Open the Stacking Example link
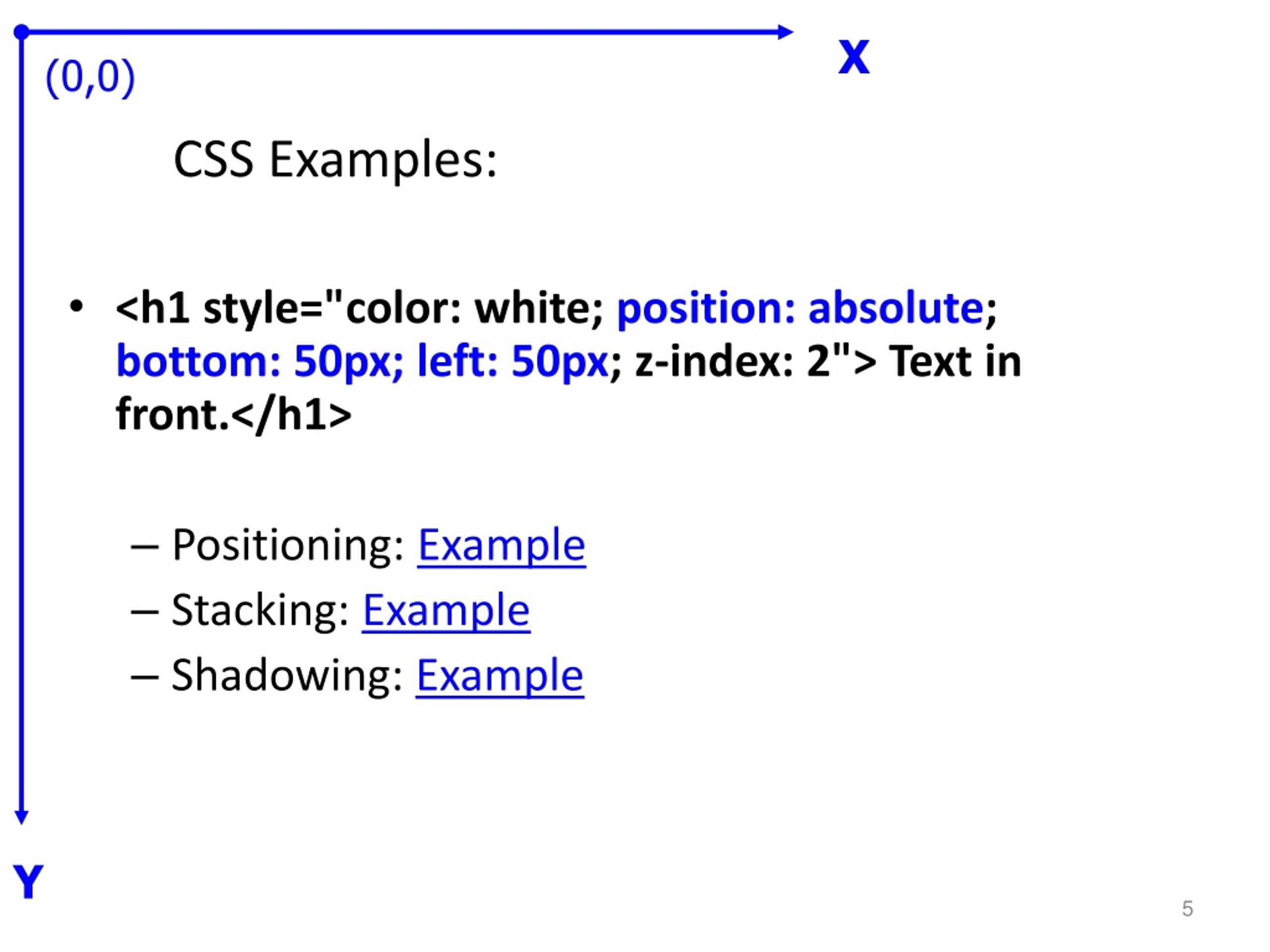The width and height of the screenshot is (1270, 952). (446, 610)
